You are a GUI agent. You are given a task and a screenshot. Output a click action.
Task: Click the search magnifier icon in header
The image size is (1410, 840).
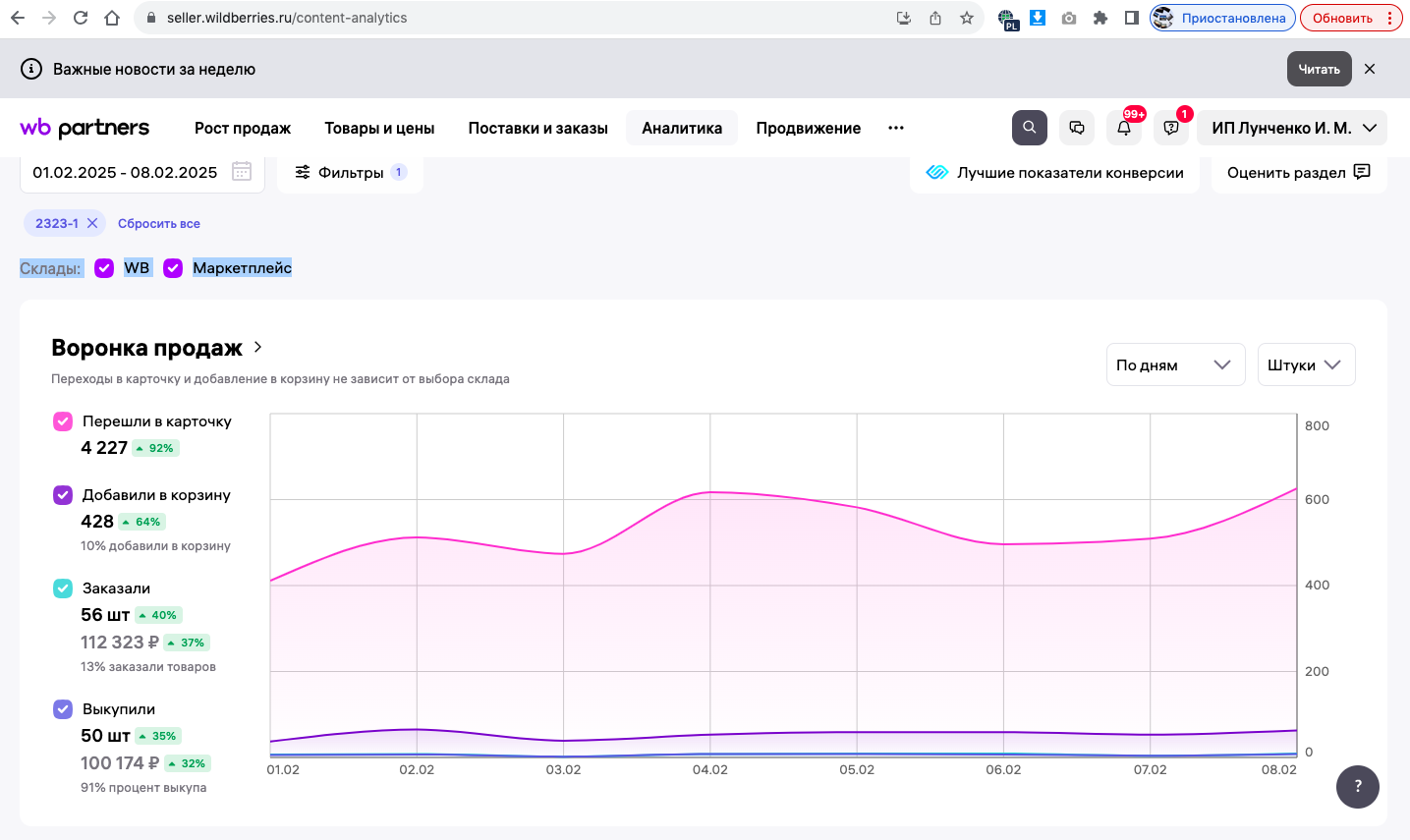(x=1029, y=128)
